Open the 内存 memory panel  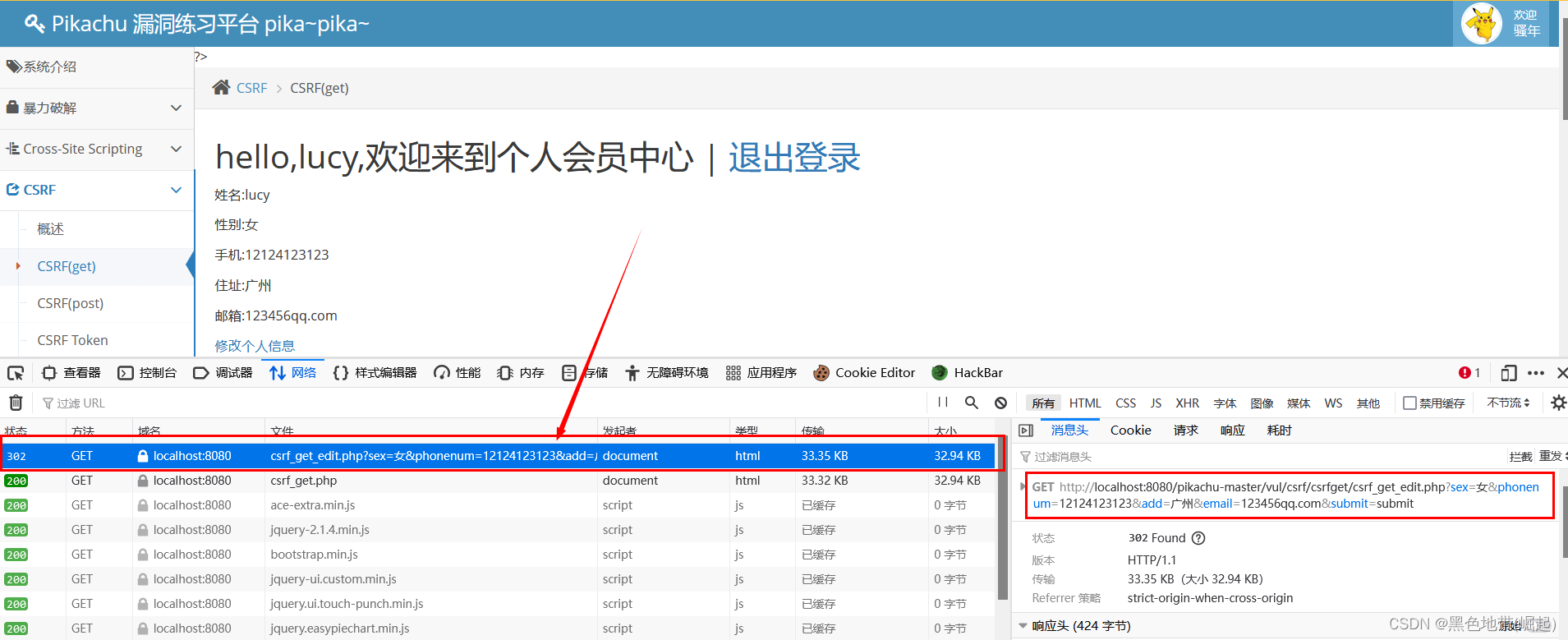(x=521, y=373)
